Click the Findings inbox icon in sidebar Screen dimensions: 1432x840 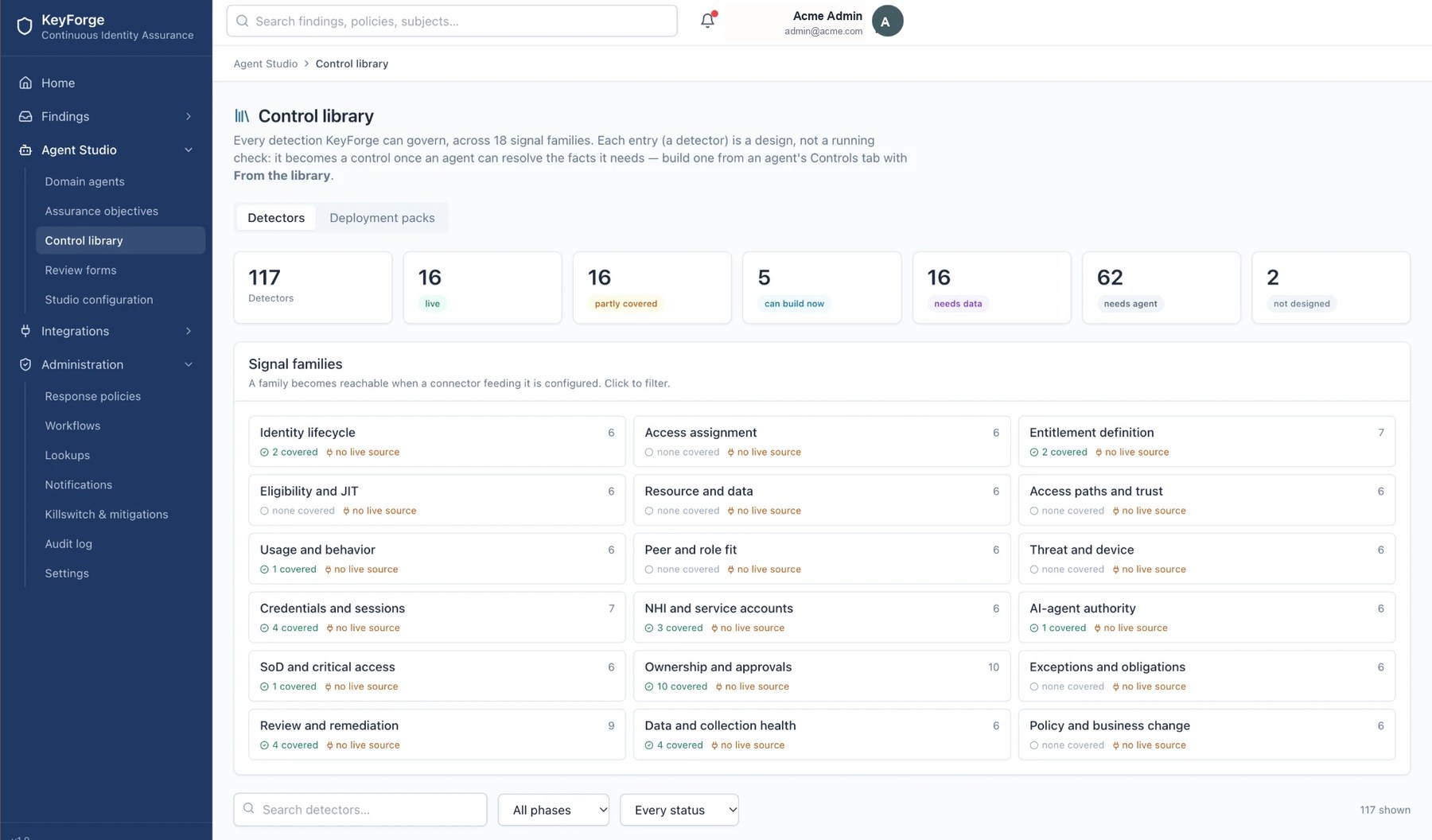25,116
